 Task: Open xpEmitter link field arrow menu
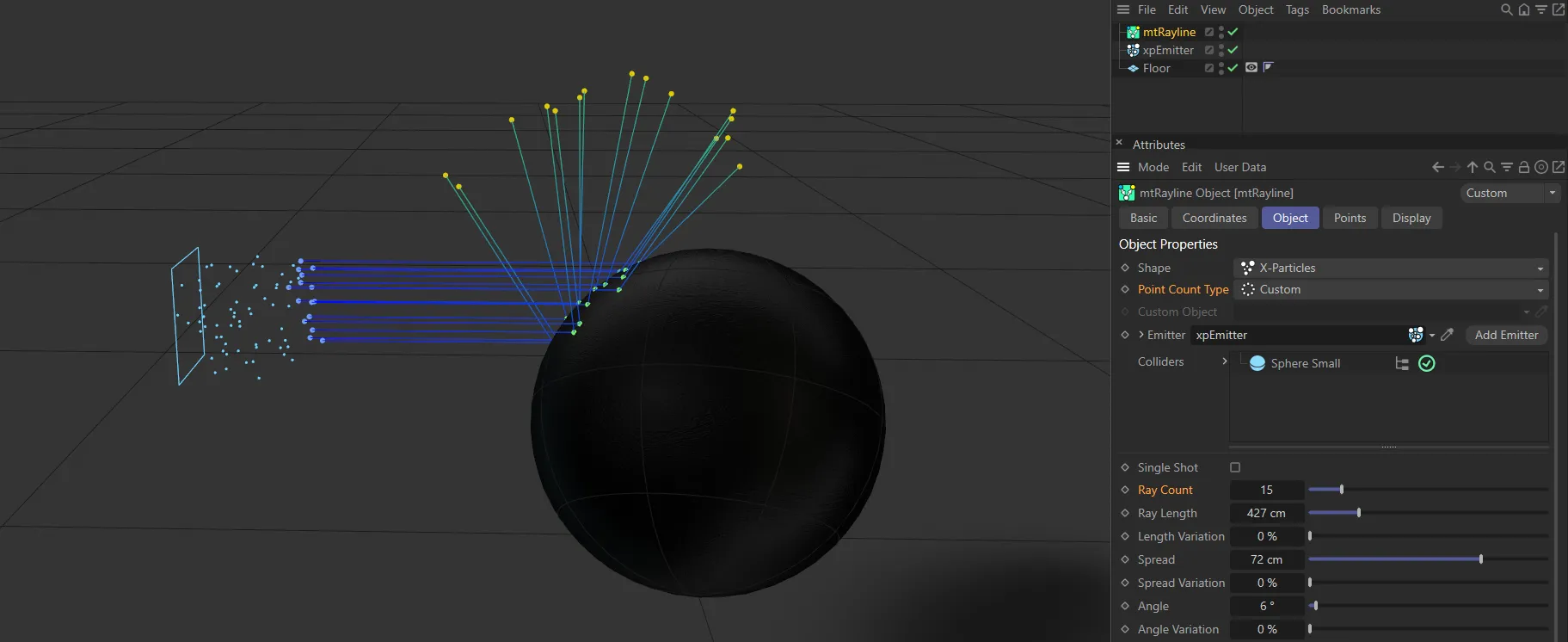pos(1432,336)
